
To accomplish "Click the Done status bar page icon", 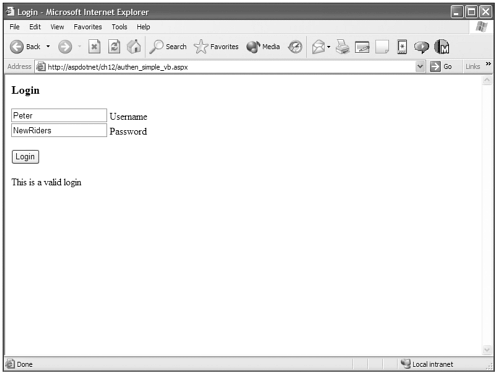I will tap(10, 364).
